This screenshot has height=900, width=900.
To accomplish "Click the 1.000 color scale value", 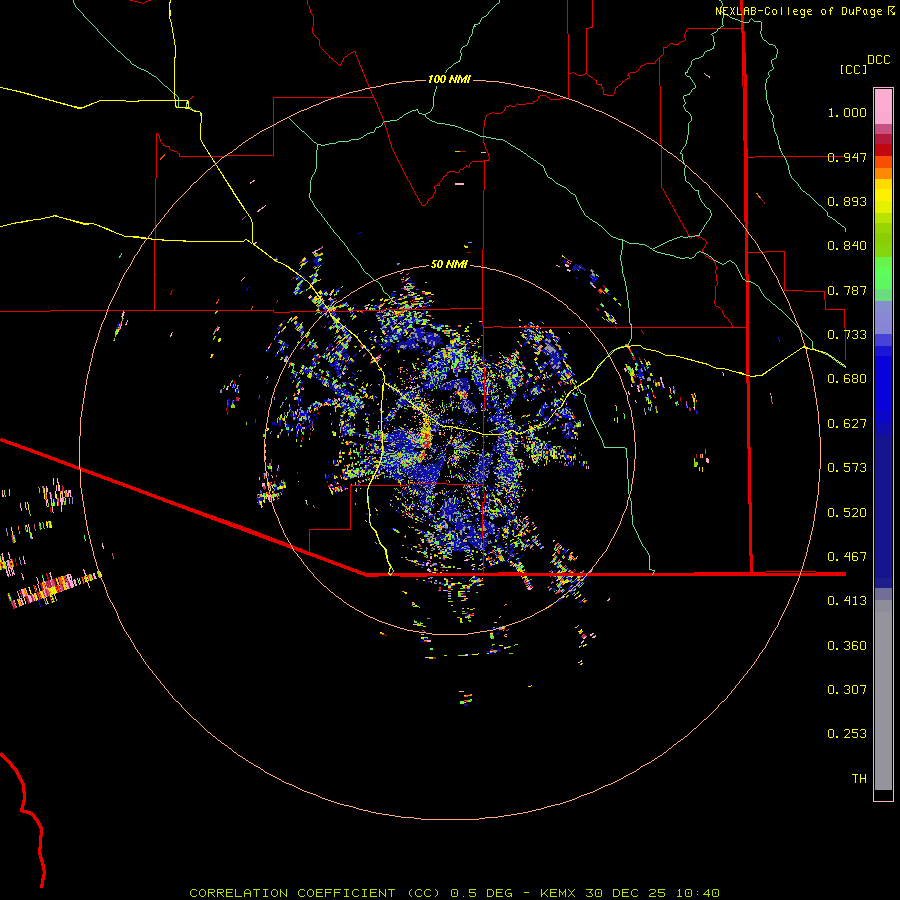I will pyautogui.click(x=847, y=112).
